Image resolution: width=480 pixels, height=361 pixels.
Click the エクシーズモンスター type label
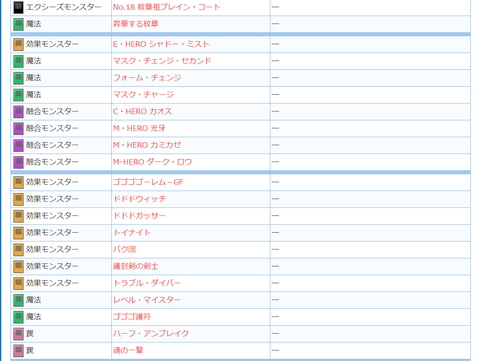coord(63,7)
